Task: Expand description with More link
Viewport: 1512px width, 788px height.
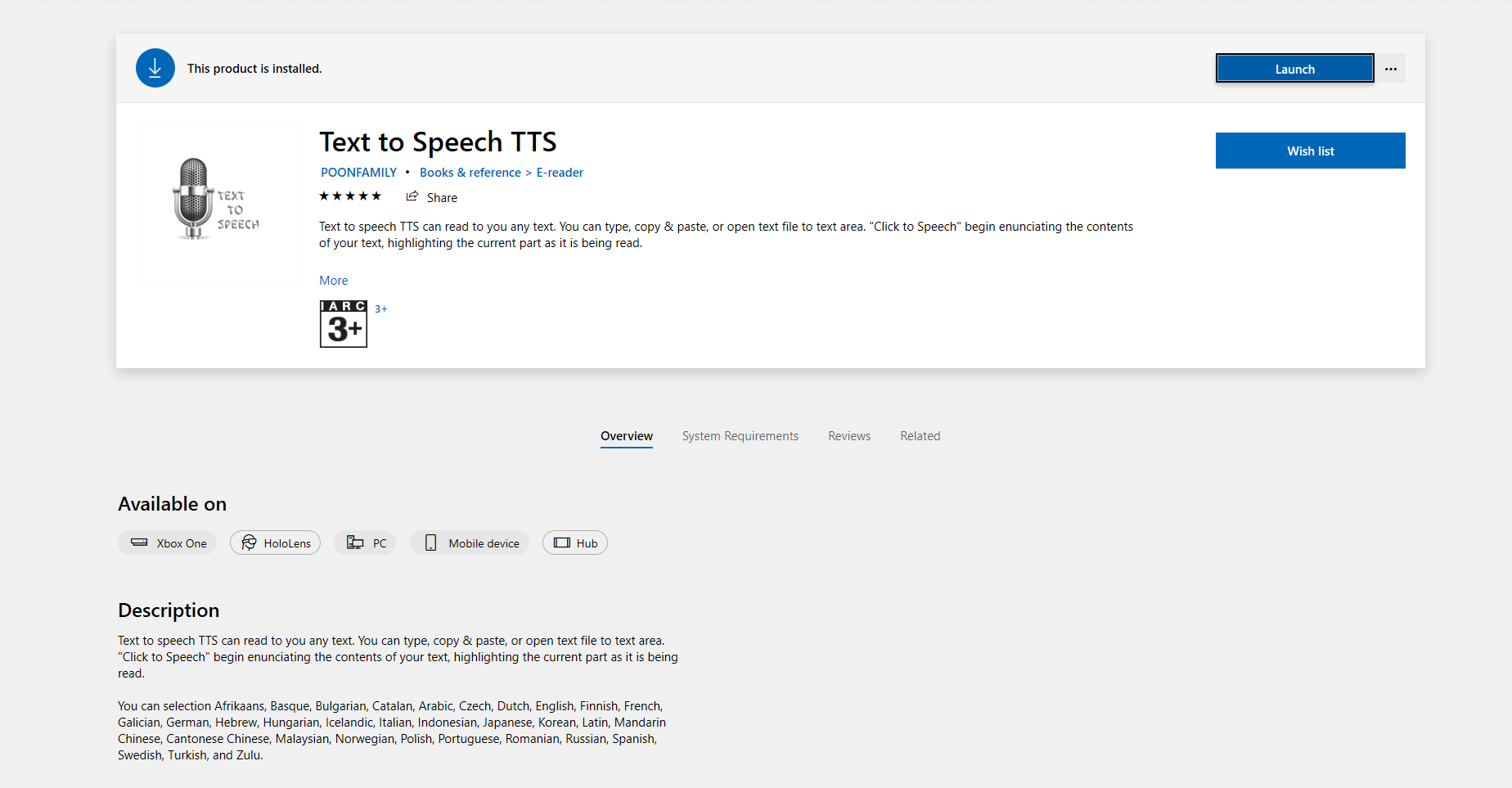Action: tap(334, 281)
